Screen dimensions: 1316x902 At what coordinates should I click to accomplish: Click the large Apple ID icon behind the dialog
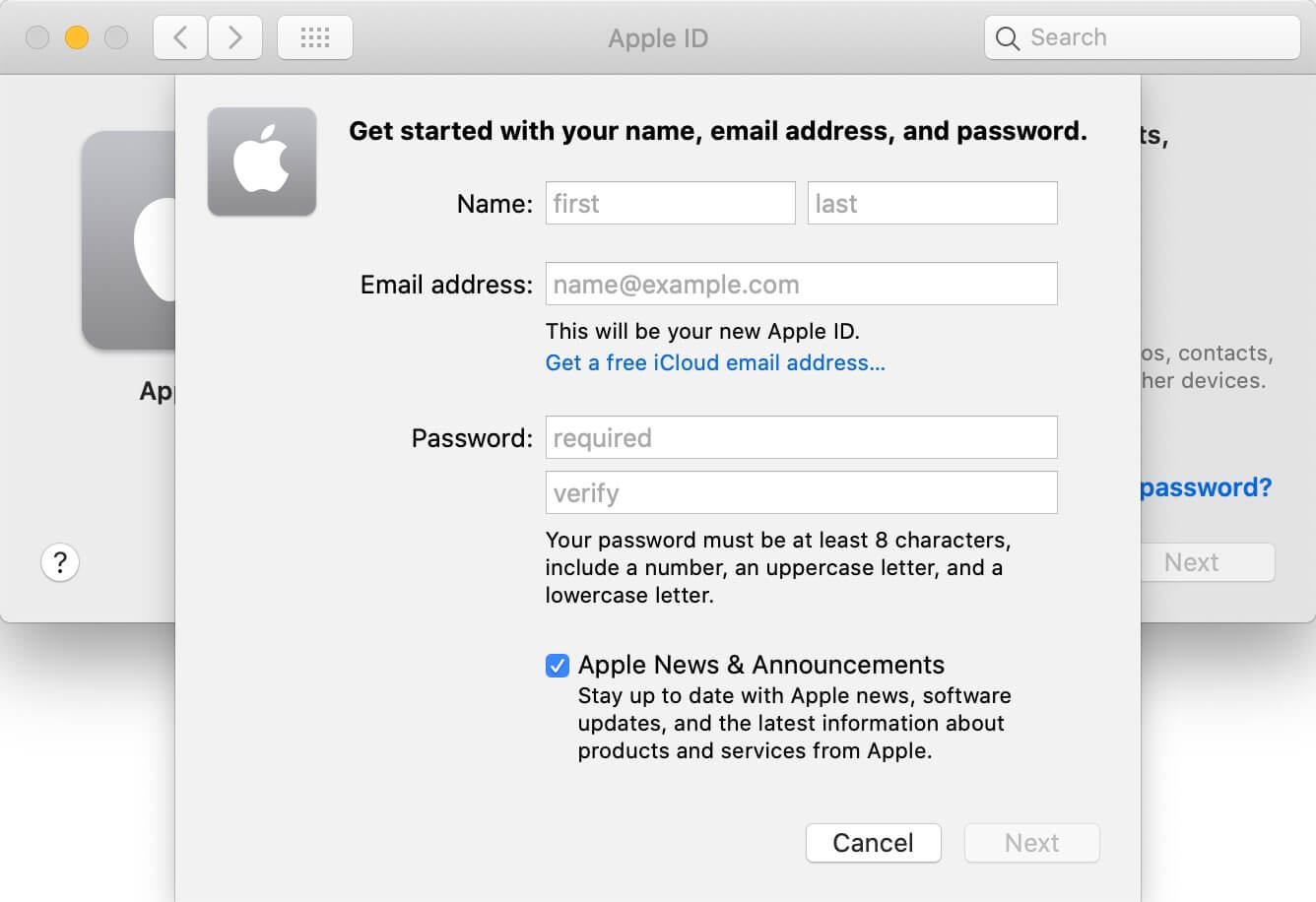click(x=129, y=240)
